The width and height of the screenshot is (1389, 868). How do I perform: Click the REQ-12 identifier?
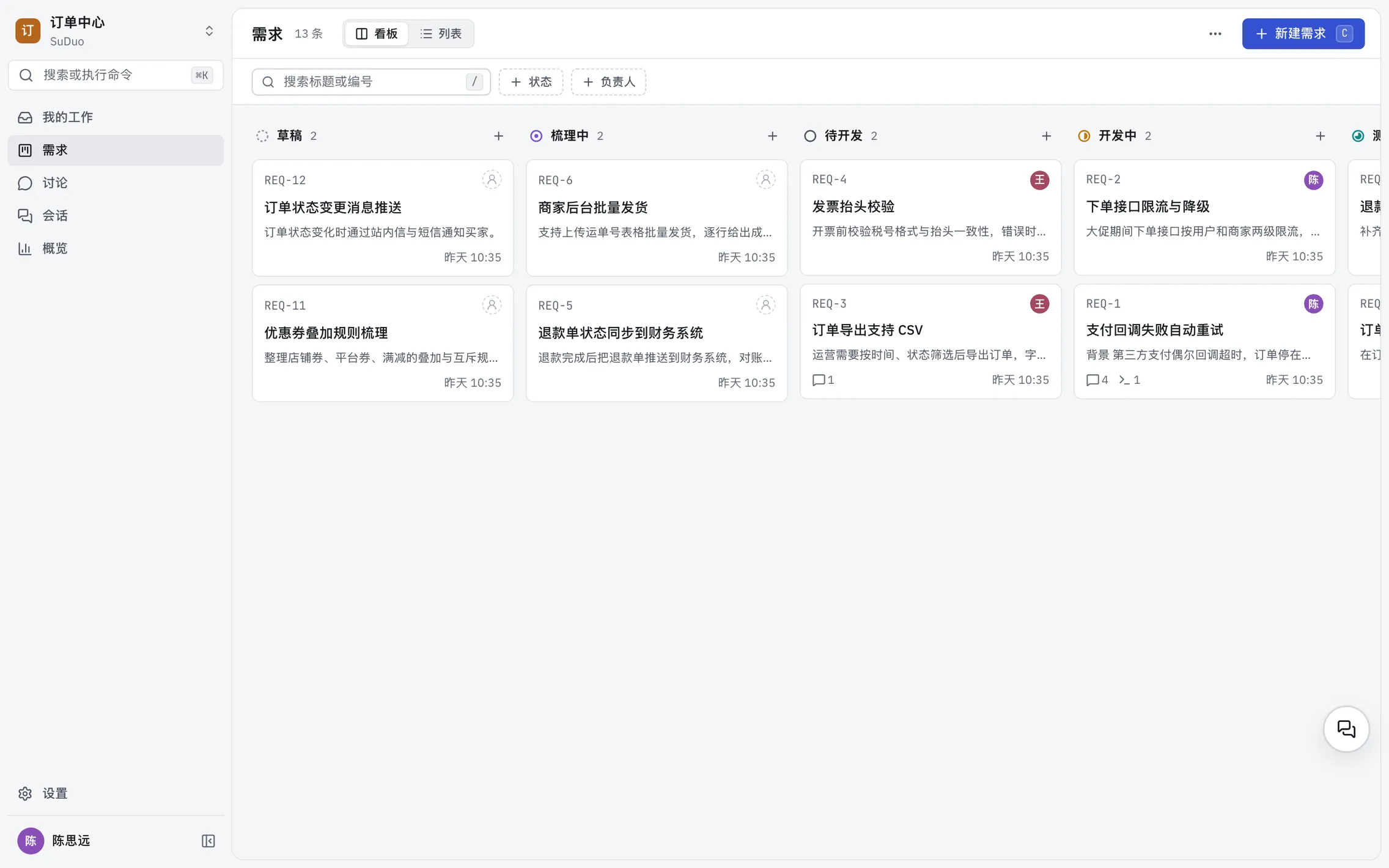285,180
